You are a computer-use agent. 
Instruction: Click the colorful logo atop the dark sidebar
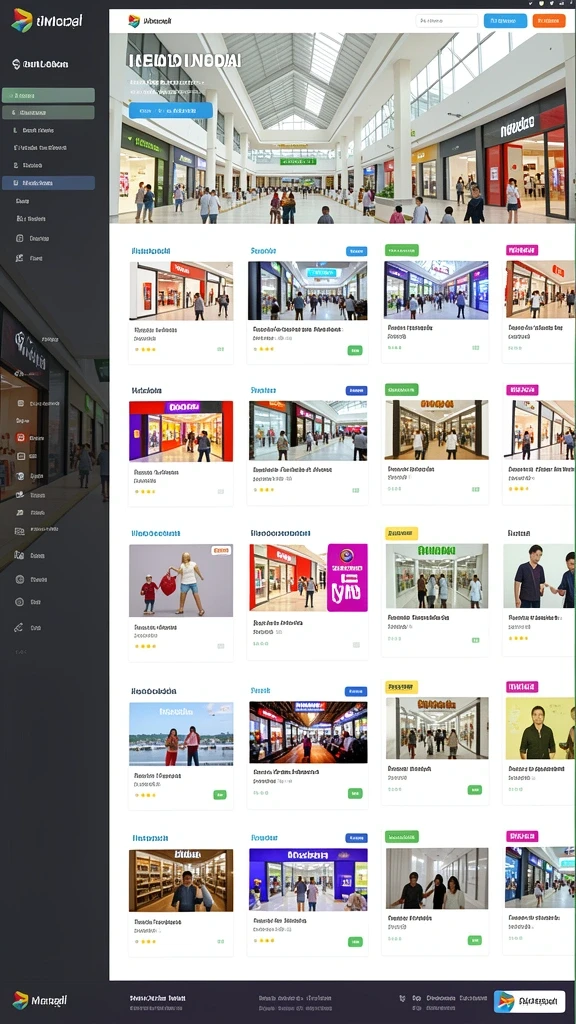point(22,21)
